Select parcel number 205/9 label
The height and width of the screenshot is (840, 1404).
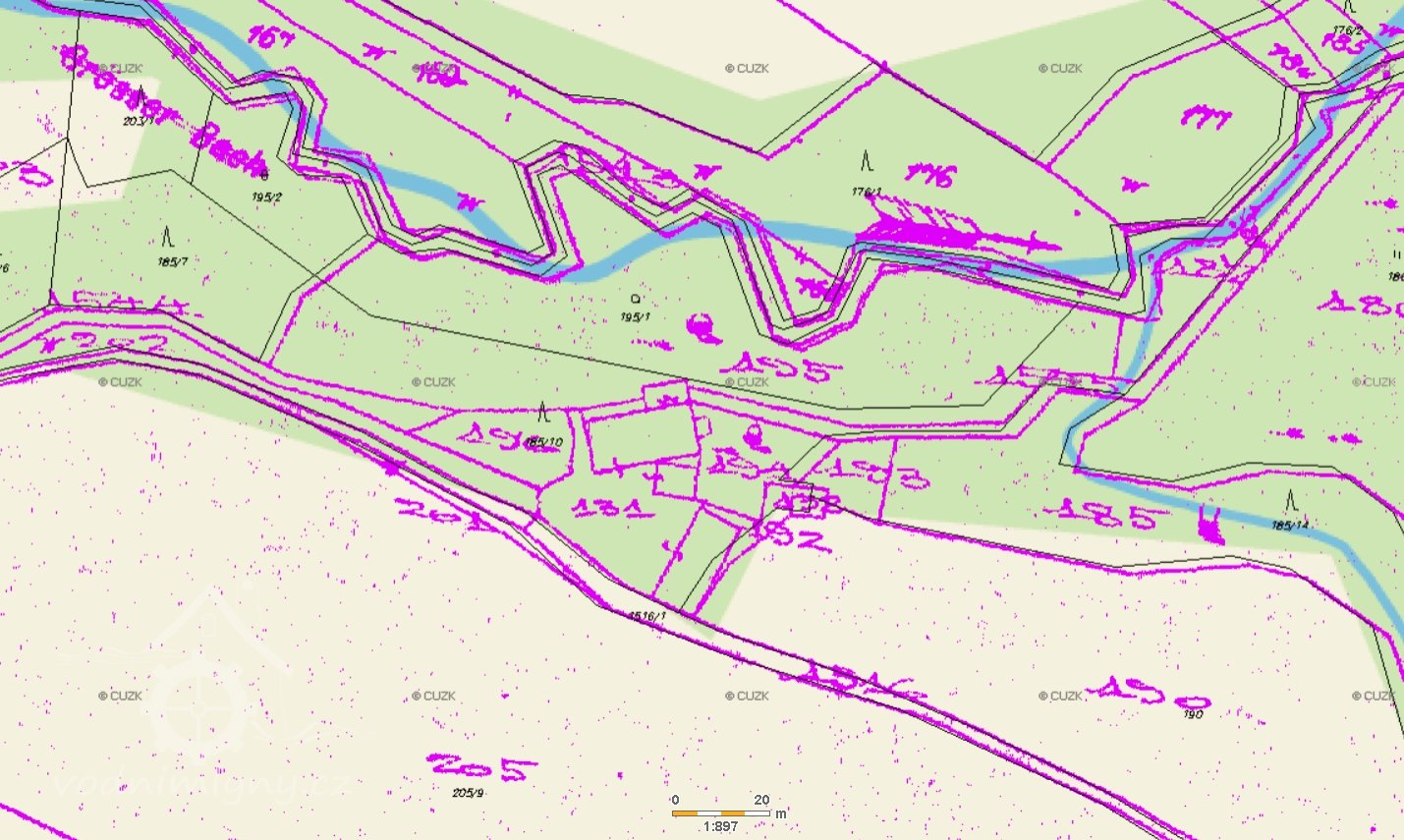tap(468, 793)
